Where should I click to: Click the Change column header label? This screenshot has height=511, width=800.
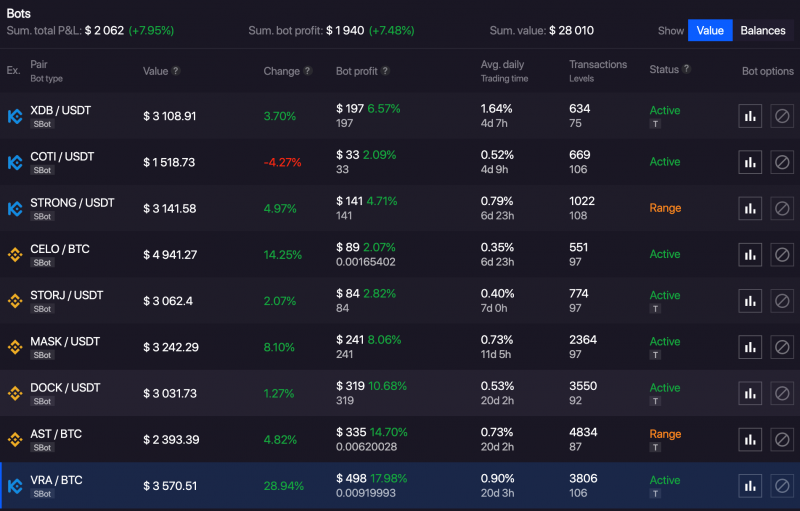point(282,71)
